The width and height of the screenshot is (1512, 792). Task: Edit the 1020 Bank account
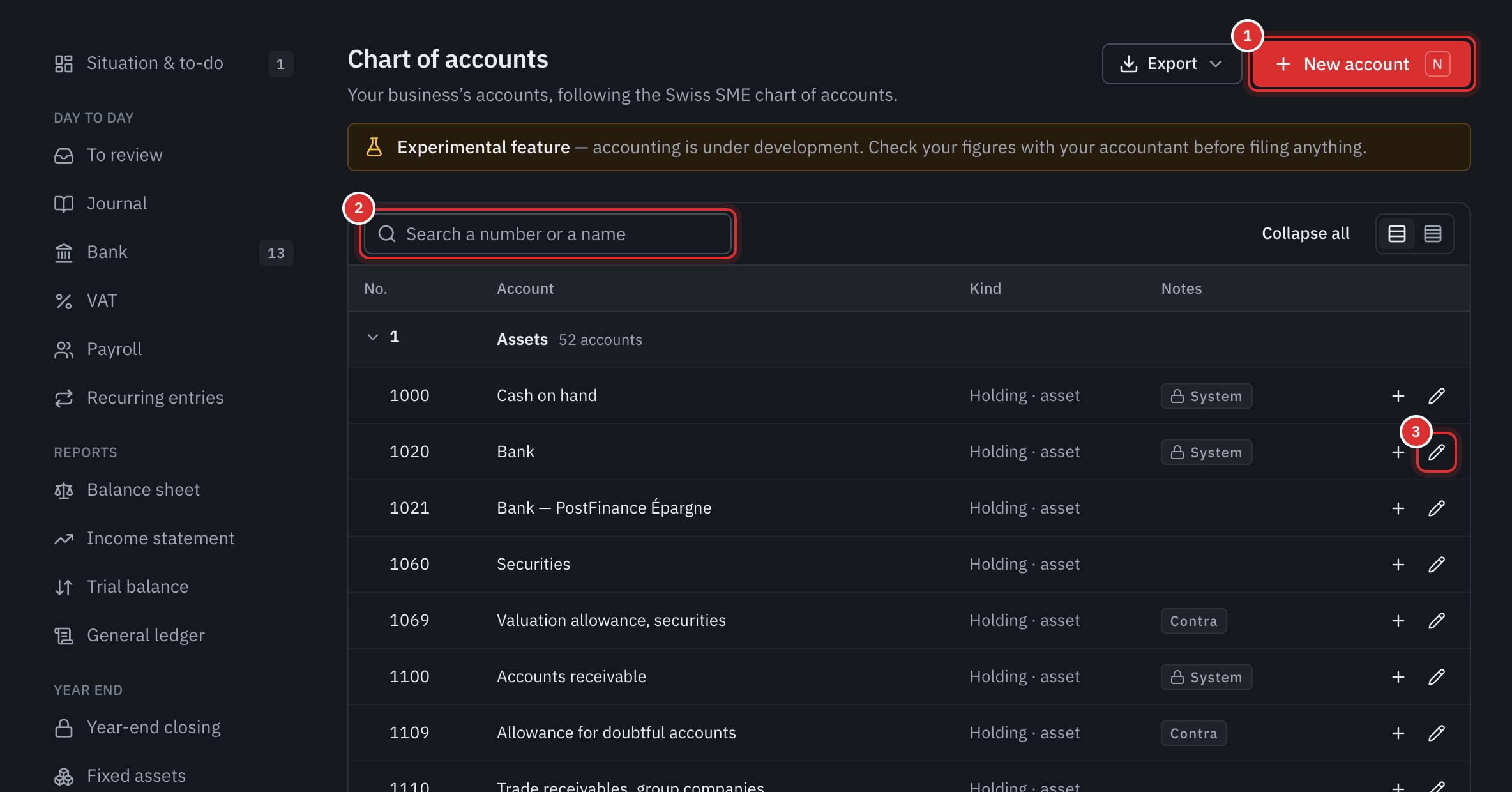pyautogui.click(x=1436, y=452)
